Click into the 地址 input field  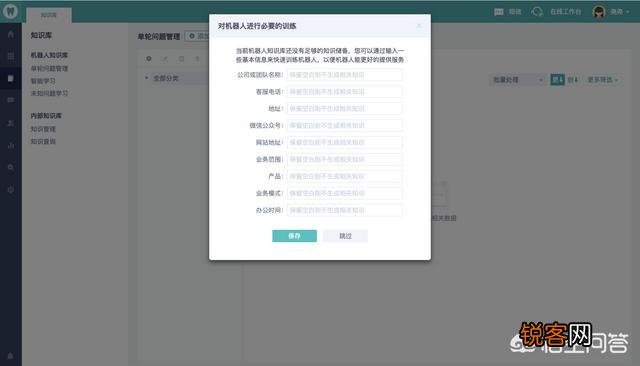[344, 109]
